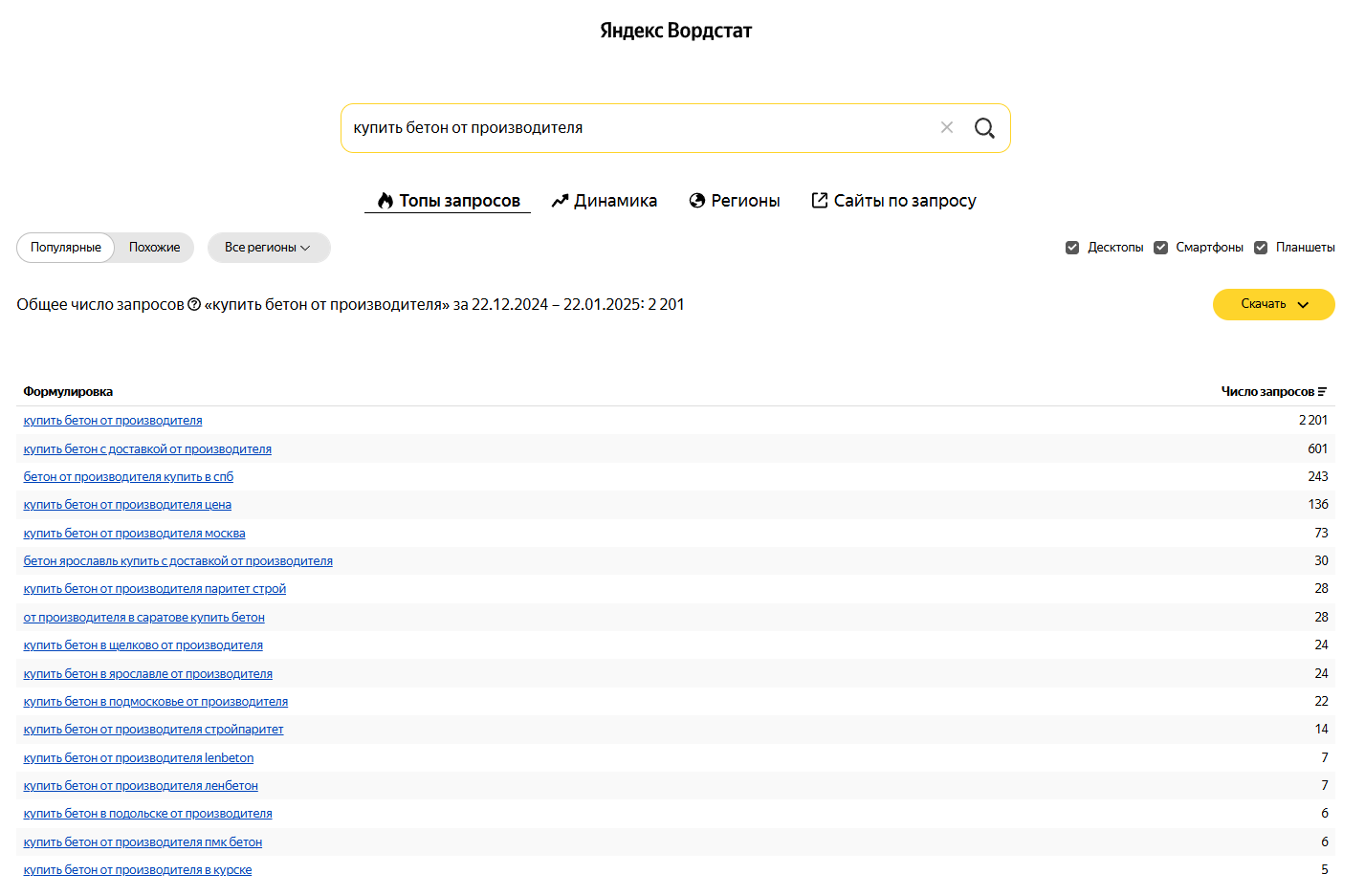Switch to the Похожие option
The height and width of the screenshot is (896, 1365).
[155, 248]
